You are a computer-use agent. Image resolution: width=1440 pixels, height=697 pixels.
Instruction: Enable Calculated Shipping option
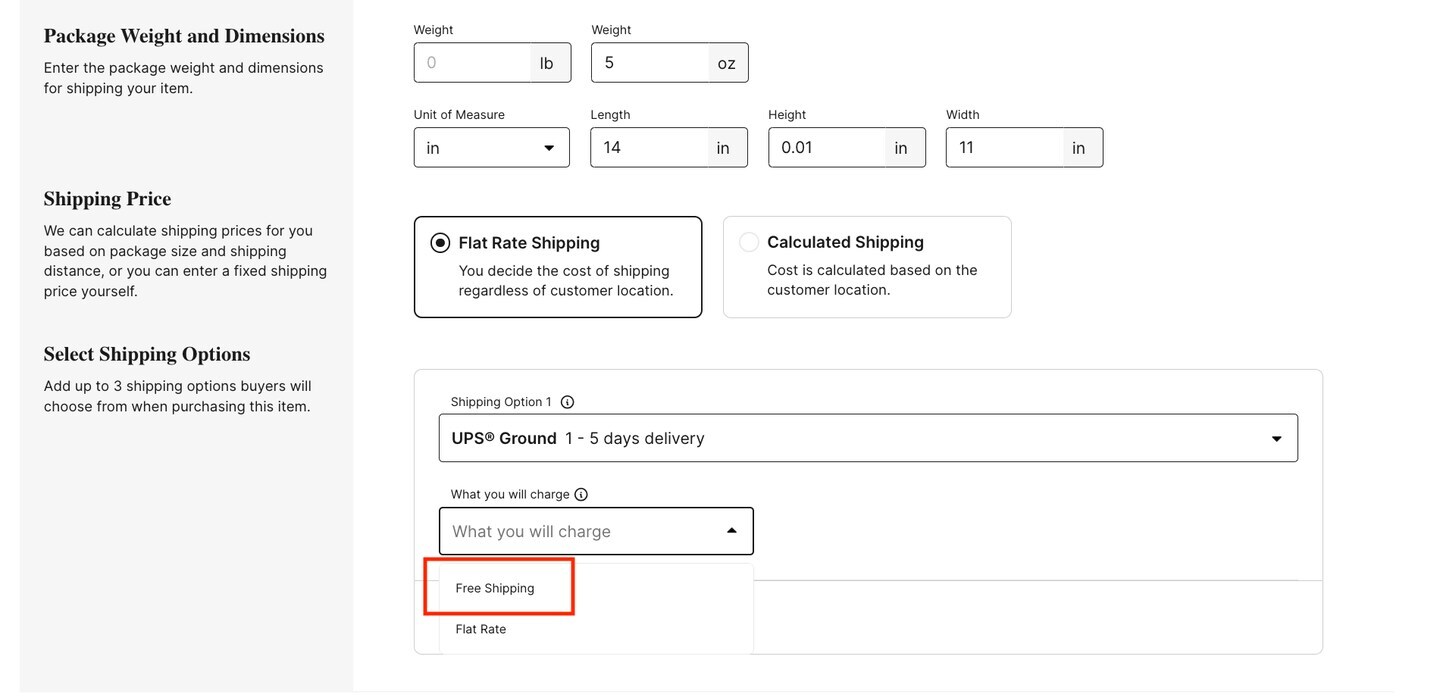pyautogui.click(x=748, y=241)
